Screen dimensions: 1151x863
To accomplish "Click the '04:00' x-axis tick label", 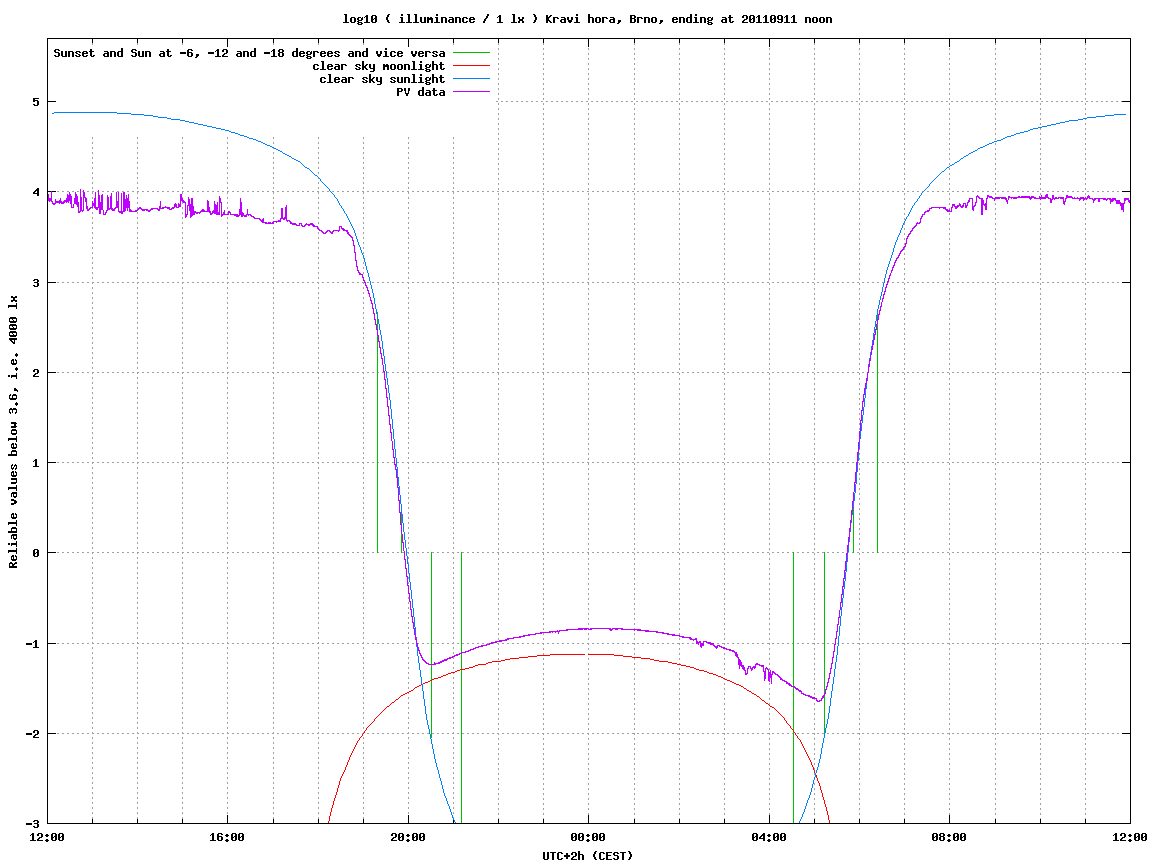I will click(769, 837).
